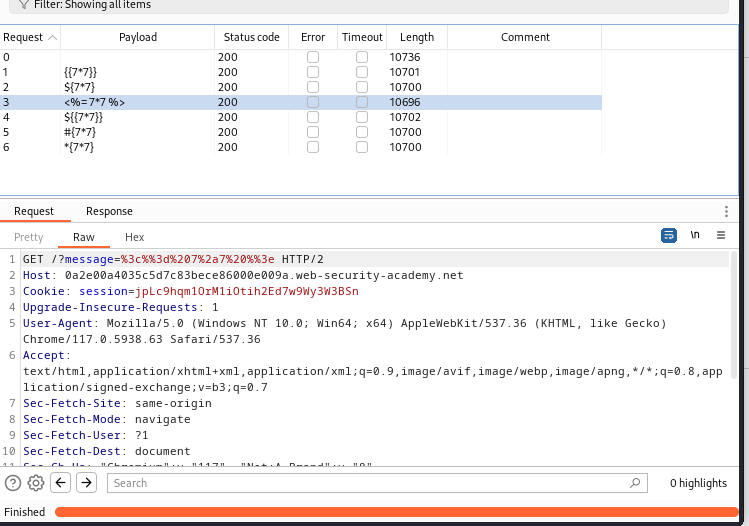The width and height of the screenshot is (749, 526).
Task: Click the message parameter in GET line
Action: [x=89, y=259]
